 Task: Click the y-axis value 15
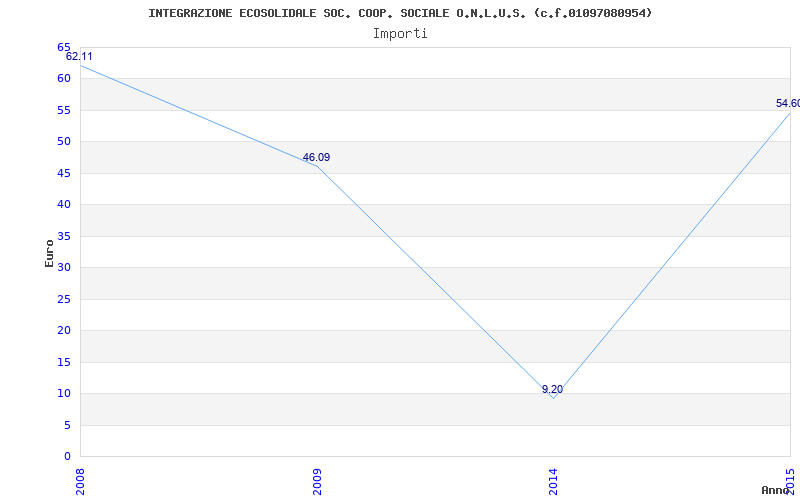(64, 362)
